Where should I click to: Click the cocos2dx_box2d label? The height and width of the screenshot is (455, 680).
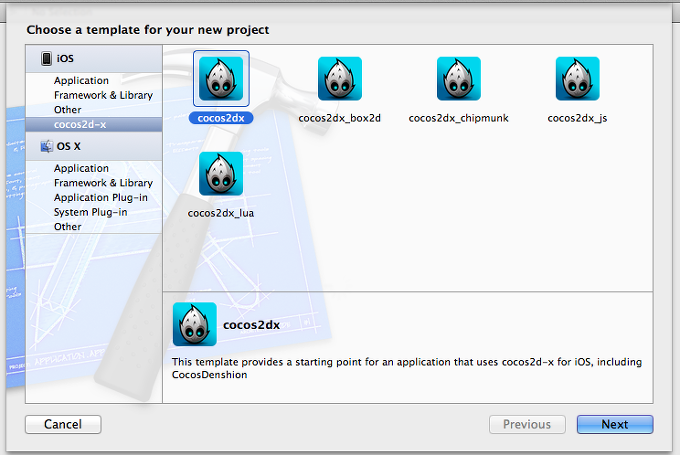point(340,118)
